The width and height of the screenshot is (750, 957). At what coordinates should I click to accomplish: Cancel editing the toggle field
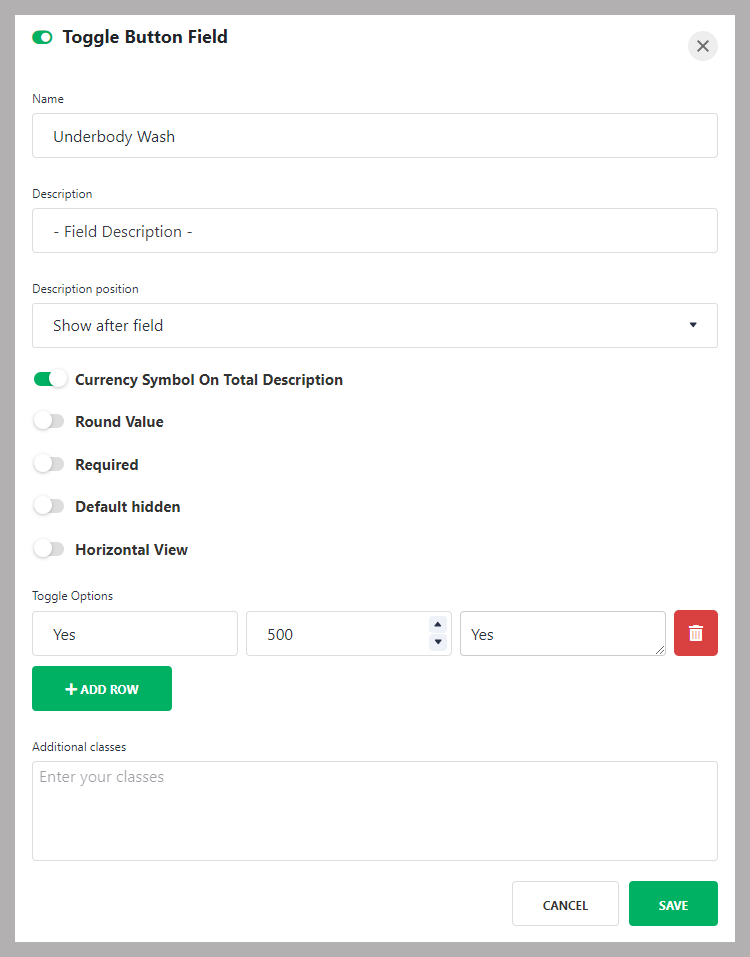click(x=565, y=904)
